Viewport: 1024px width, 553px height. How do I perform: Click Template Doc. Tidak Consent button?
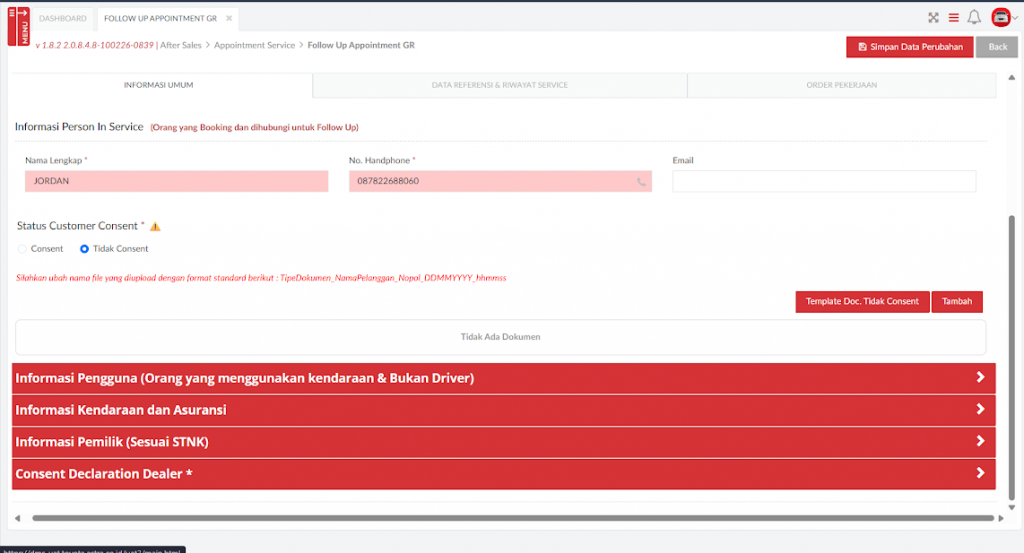[x=862, y=302]
